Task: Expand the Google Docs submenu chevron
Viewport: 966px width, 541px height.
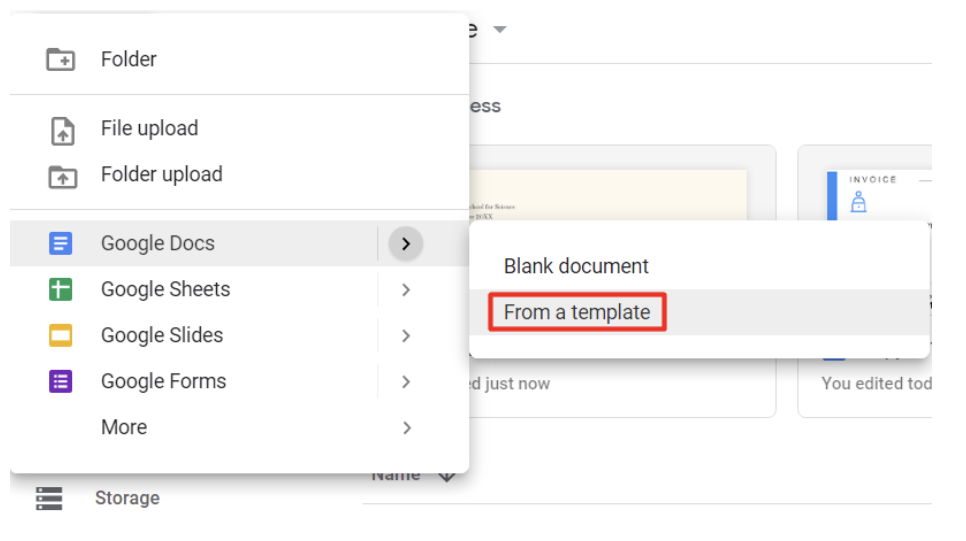Action: 405,243
